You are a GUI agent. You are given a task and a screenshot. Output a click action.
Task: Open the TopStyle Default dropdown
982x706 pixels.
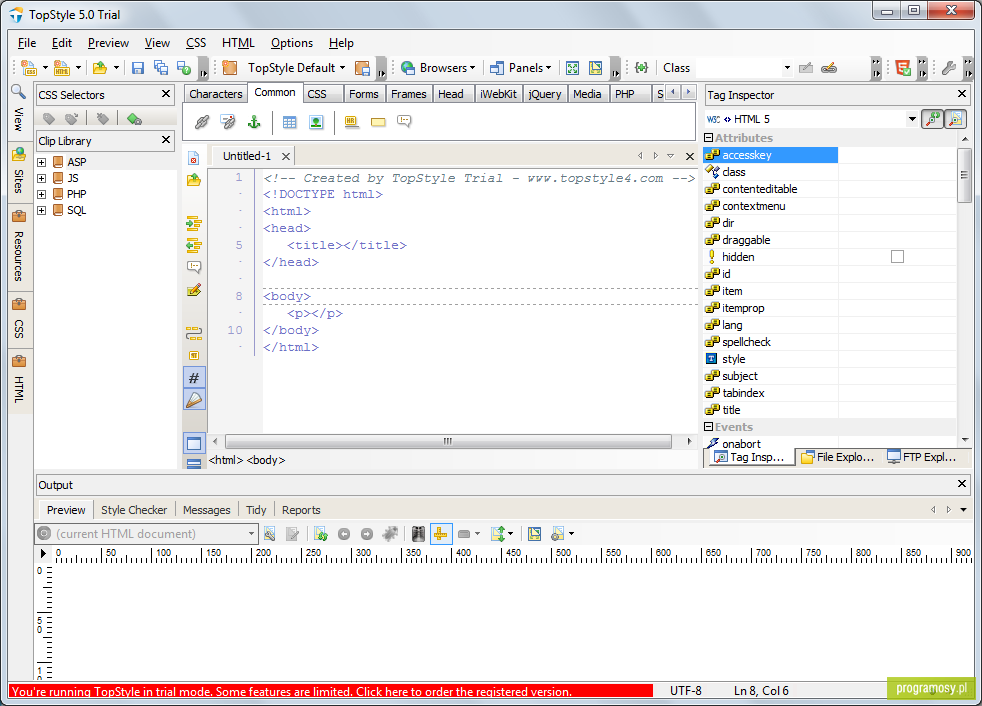pyautogui.click(x=296, y=68)
